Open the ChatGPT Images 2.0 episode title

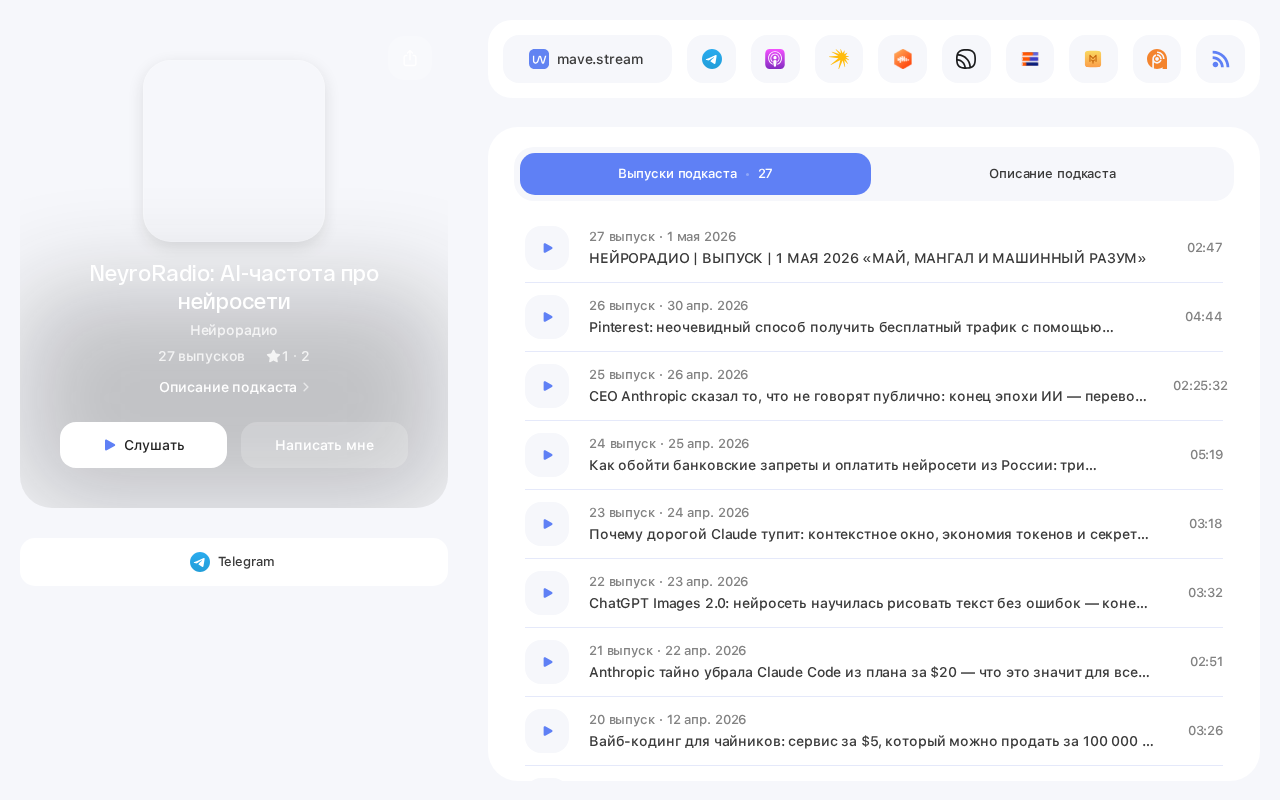pos(868,603)
